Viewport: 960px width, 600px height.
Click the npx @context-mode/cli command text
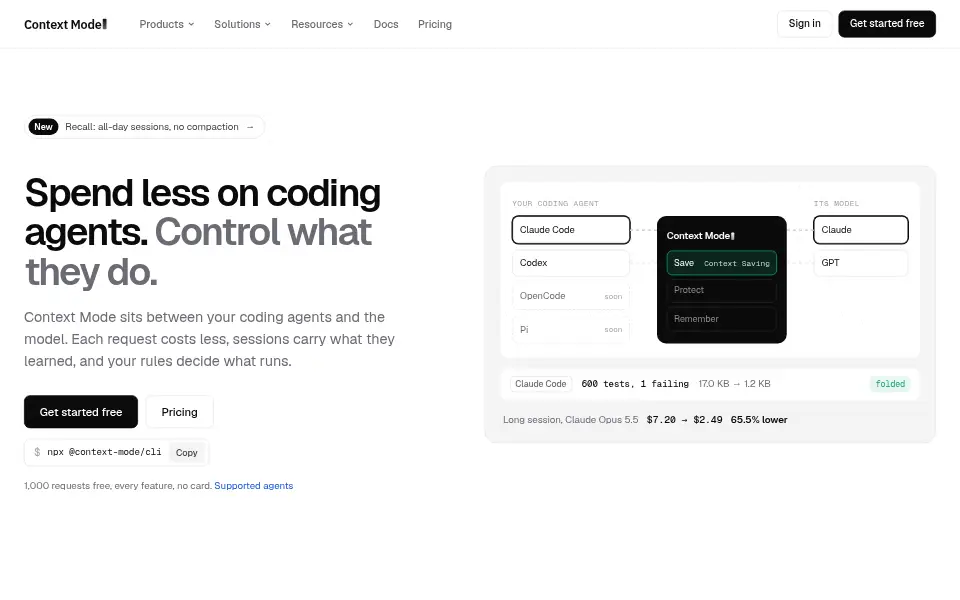click(x=104, y=452)
